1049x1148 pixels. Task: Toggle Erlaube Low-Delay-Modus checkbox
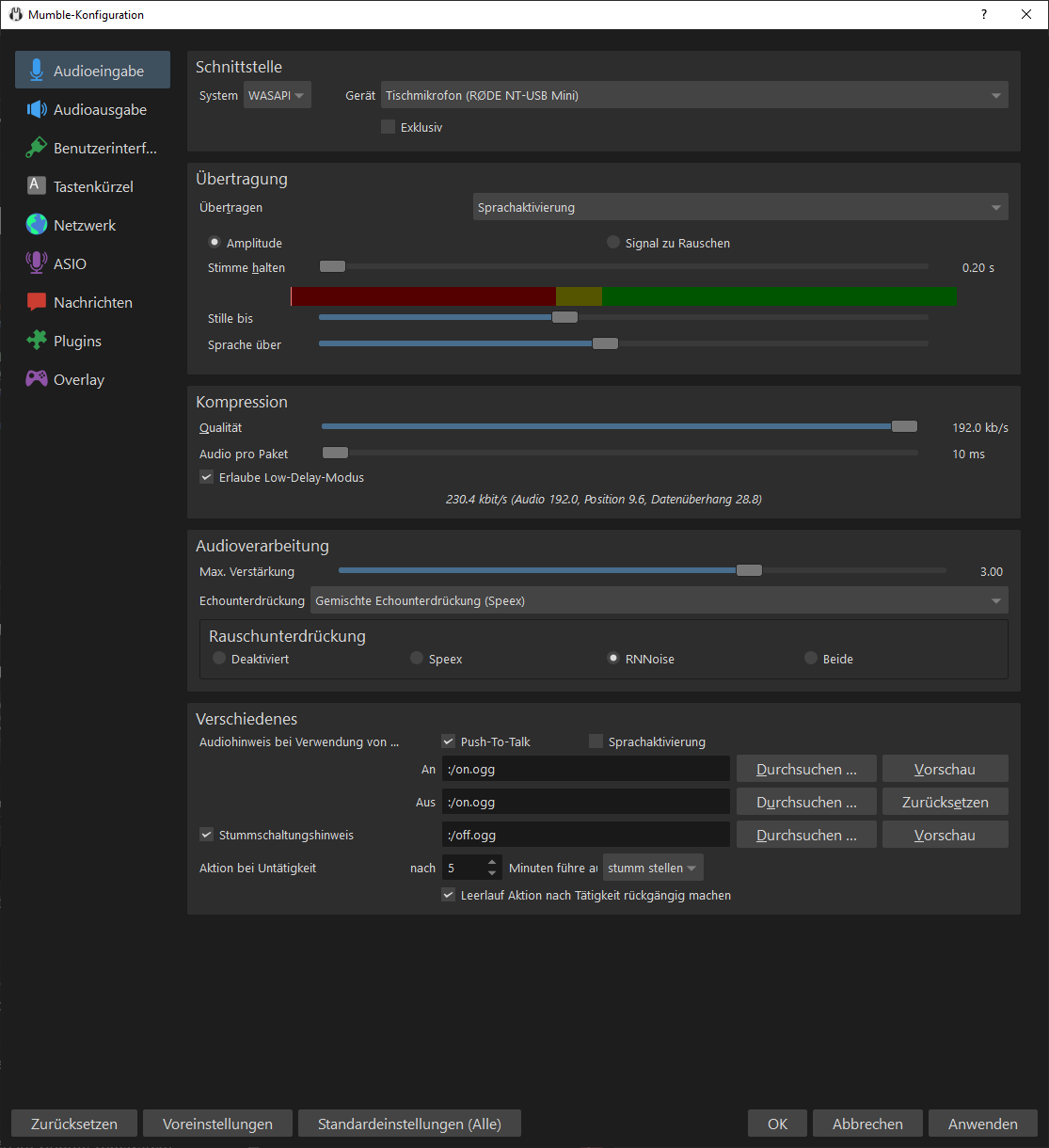pos(207,477)
